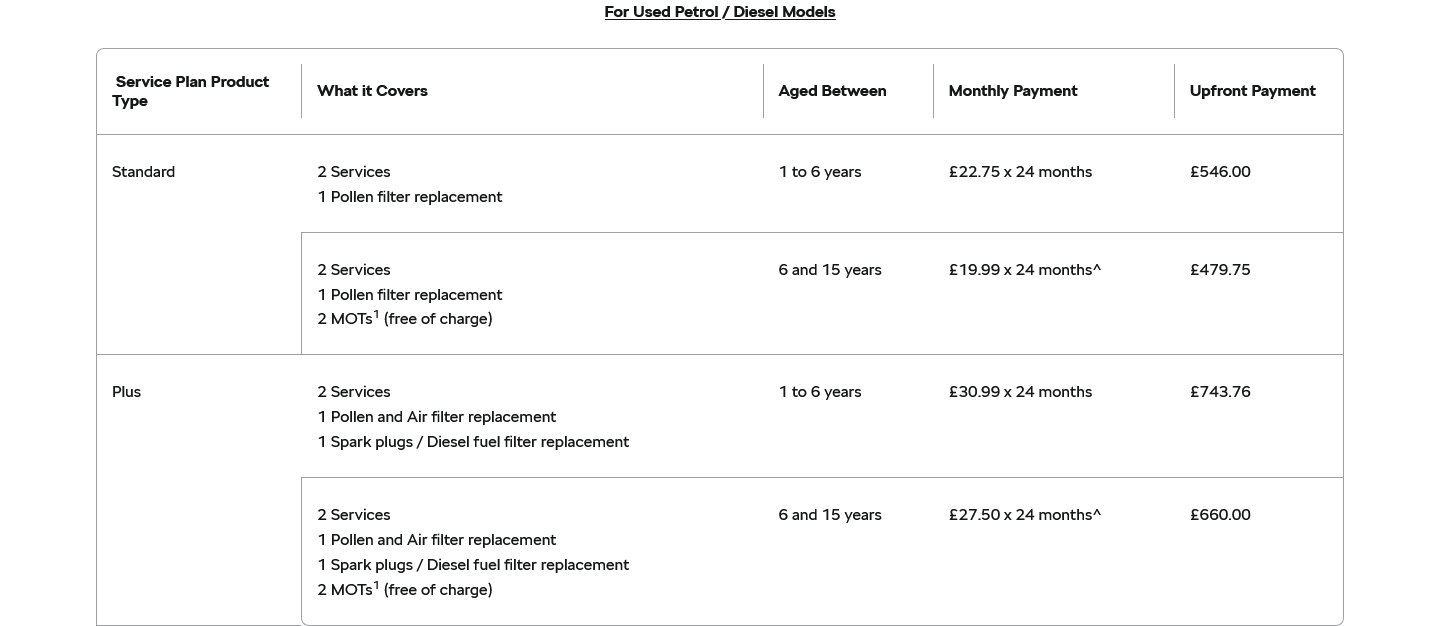Click the £743.76 upfront payment value
Screen dimensions: 1440x626
pyautogui.click(x=1220, y=392)
